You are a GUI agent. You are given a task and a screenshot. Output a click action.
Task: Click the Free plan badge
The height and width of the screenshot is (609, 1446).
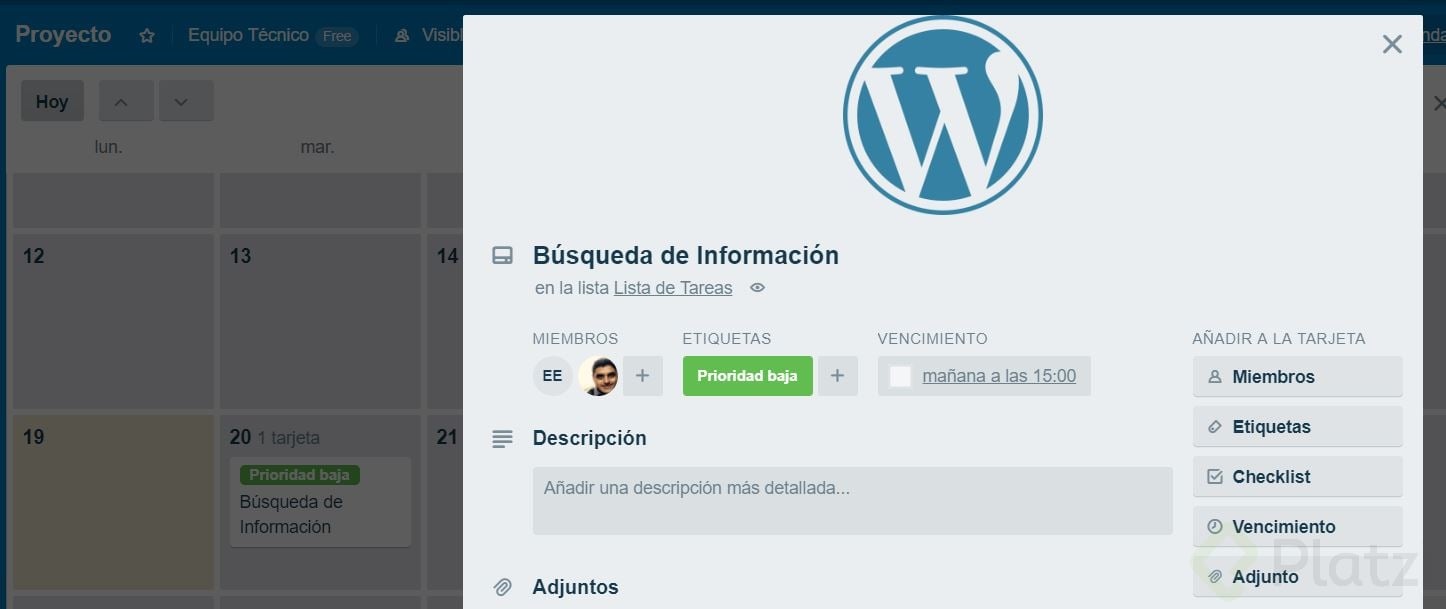[x=337, y=36]
